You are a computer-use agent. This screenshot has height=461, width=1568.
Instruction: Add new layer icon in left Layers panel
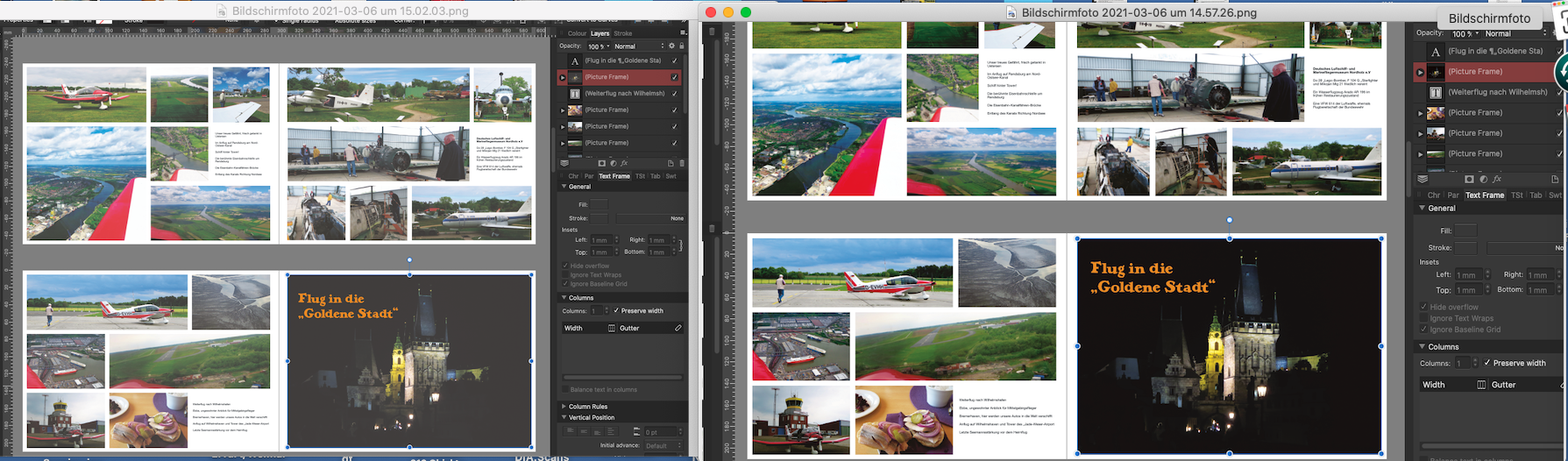(670, 163)
